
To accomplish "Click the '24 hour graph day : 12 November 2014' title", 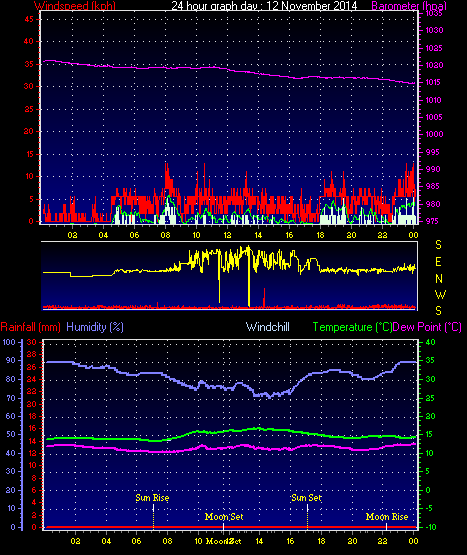I will pyautogui.click(x=264, y=6).
